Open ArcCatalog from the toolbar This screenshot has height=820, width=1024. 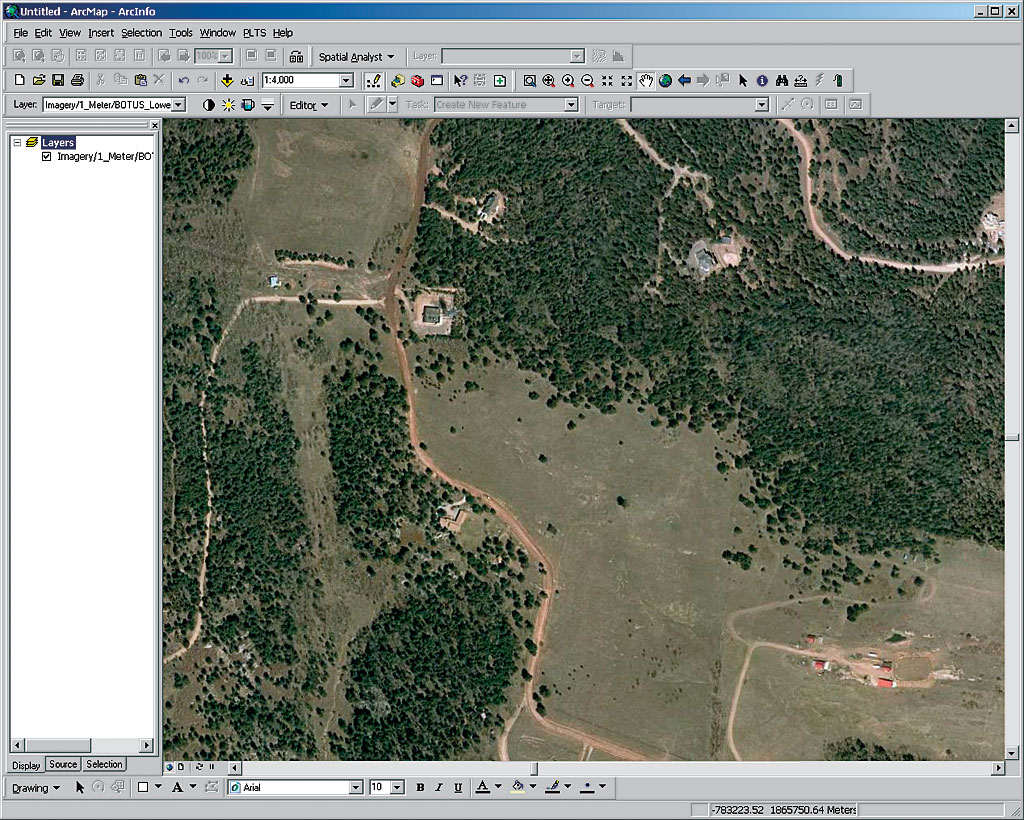pos(398,80)
